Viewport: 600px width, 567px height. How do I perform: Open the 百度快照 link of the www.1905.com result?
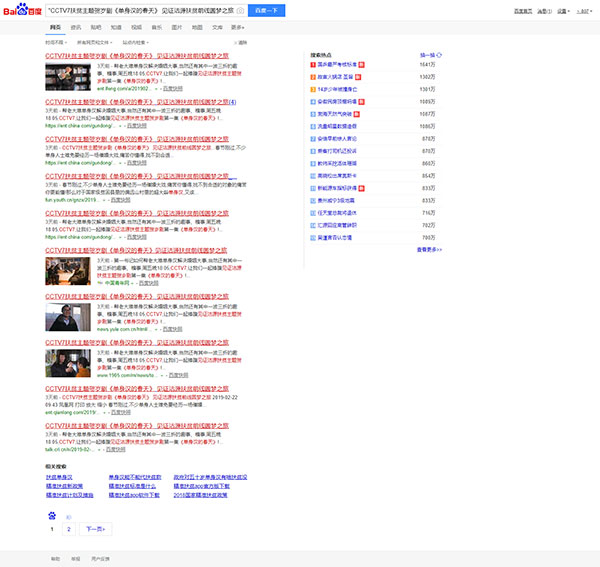[178, 375]
